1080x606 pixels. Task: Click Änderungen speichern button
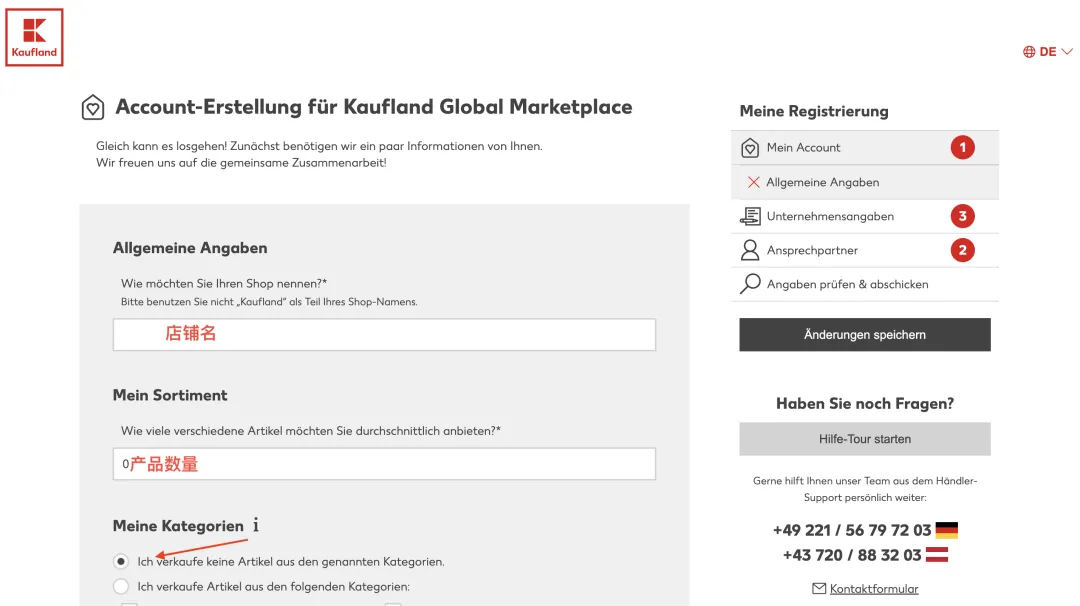point(865,335)
